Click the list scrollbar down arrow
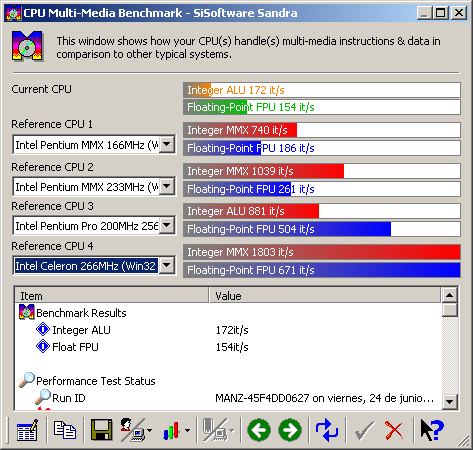473x450 pixels. (450, 401)
